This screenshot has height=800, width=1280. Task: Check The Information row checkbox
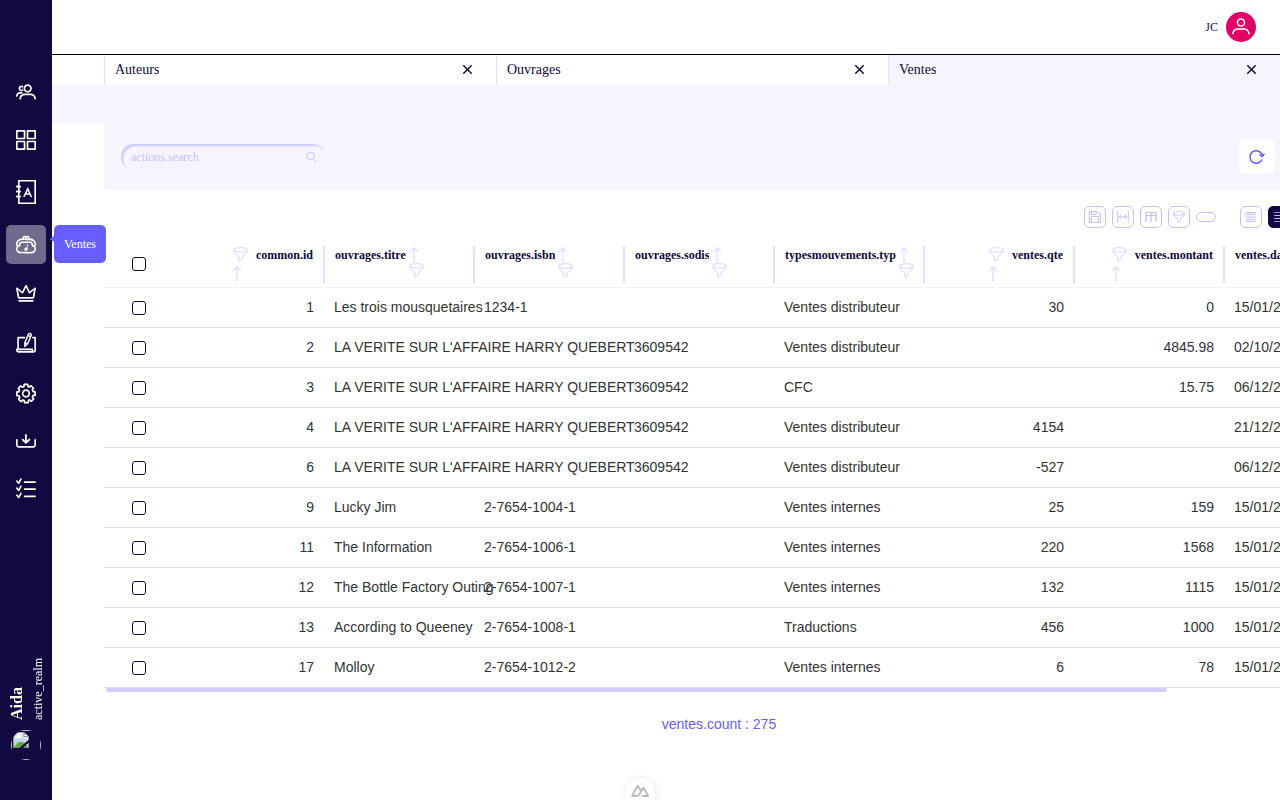tap(139, 548)
